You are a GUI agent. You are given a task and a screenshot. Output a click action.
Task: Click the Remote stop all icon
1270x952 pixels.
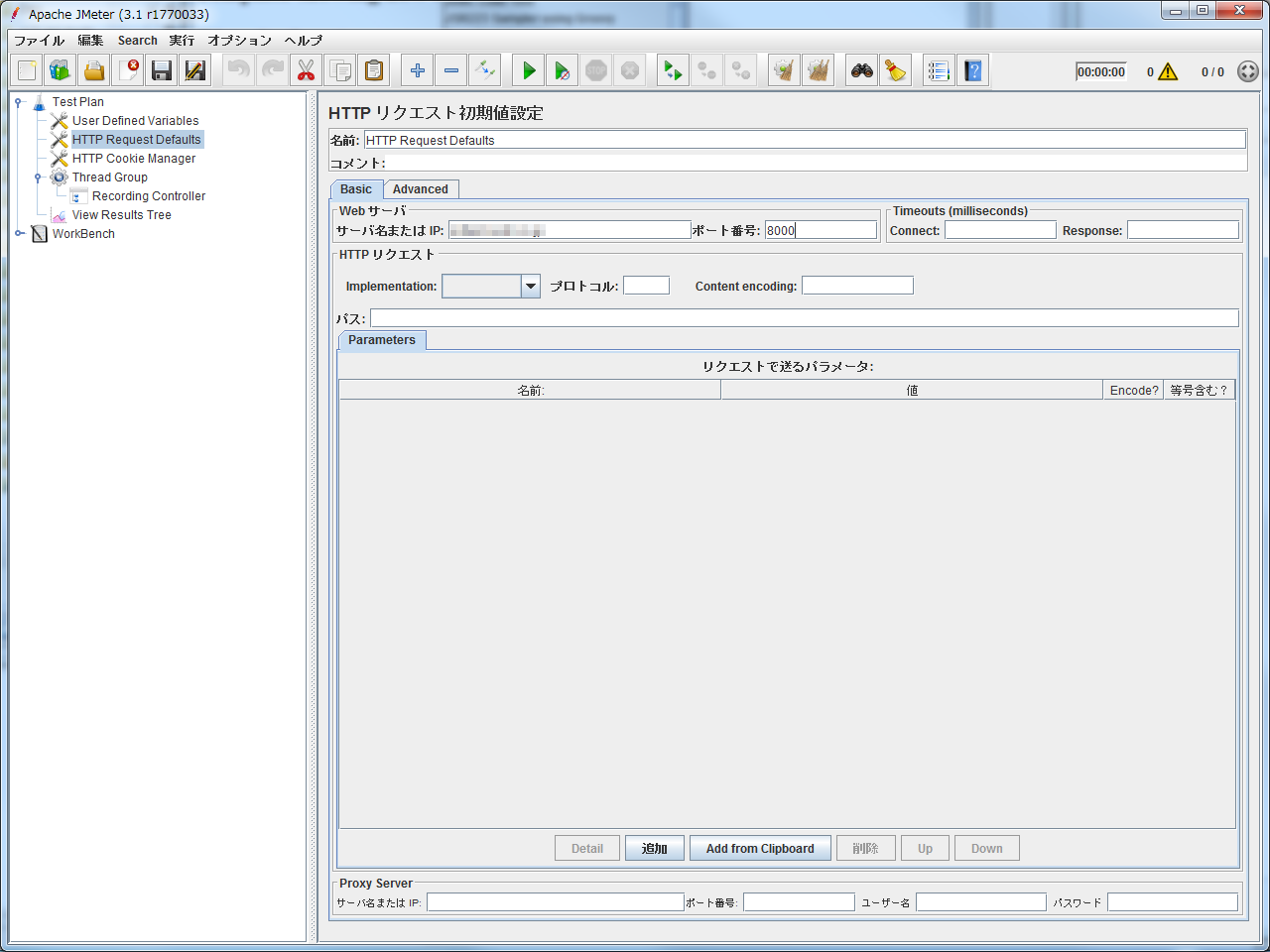pyautogui.click(x=706, y=70)
